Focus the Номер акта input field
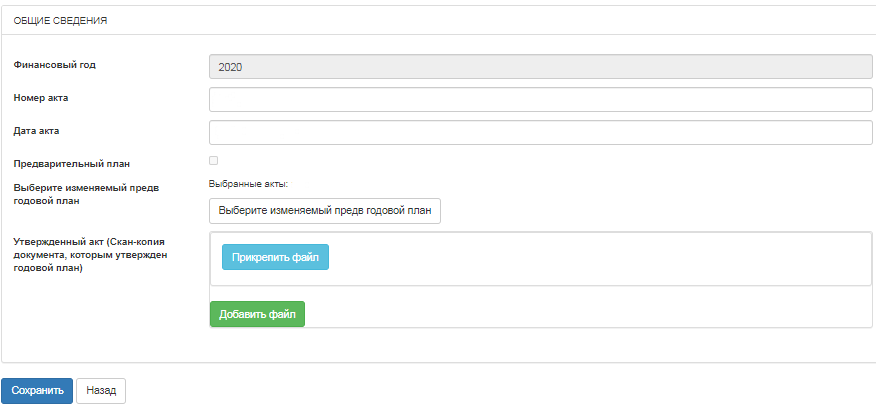 [x=540, y=99]
